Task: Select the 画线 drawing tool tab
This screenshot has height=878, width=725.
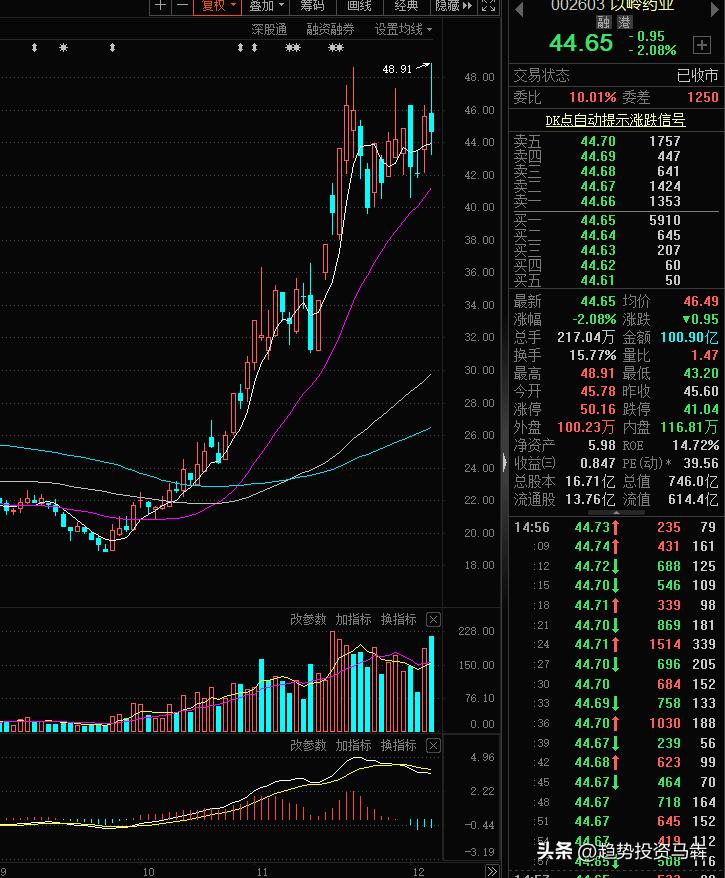Action: coord(359,6)
